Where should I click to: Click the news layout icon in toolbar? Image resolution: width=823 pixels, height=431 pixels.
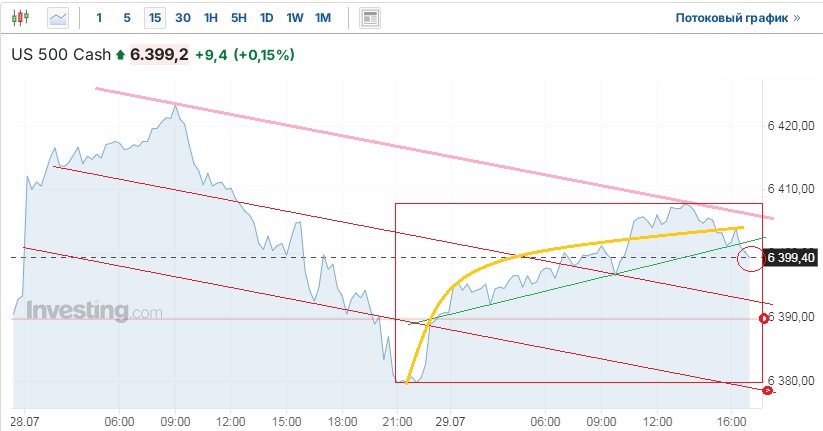(x=370, y=18)
